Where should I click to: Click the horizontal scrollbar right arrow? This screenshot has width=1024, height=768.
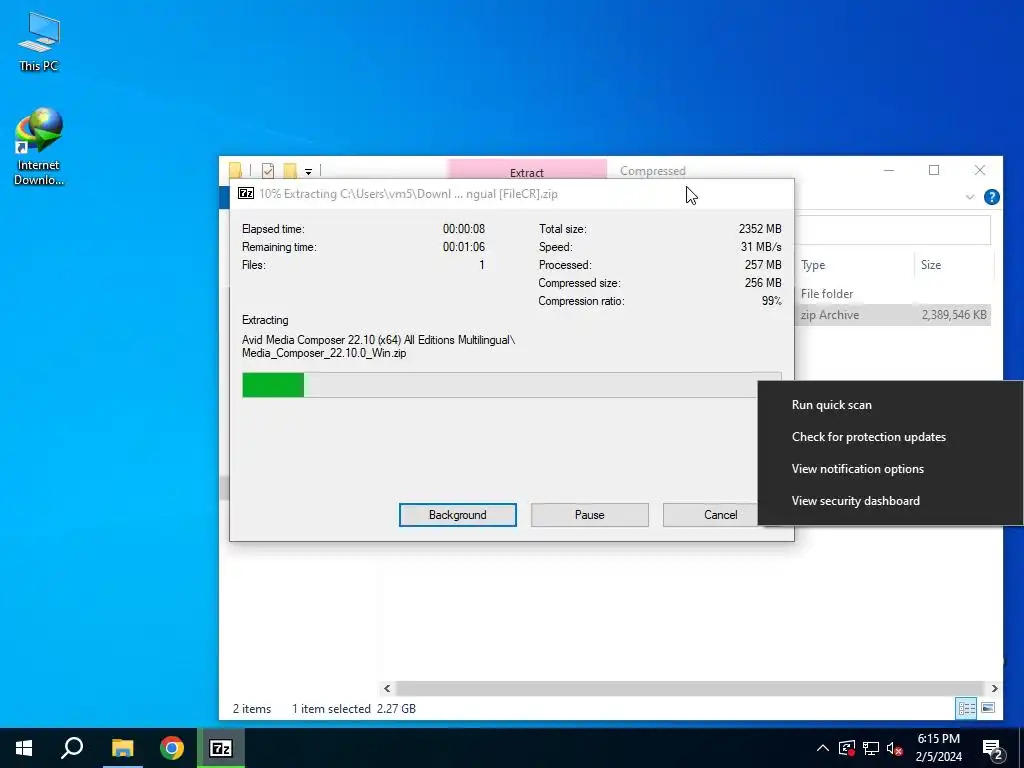coord(994,688)
